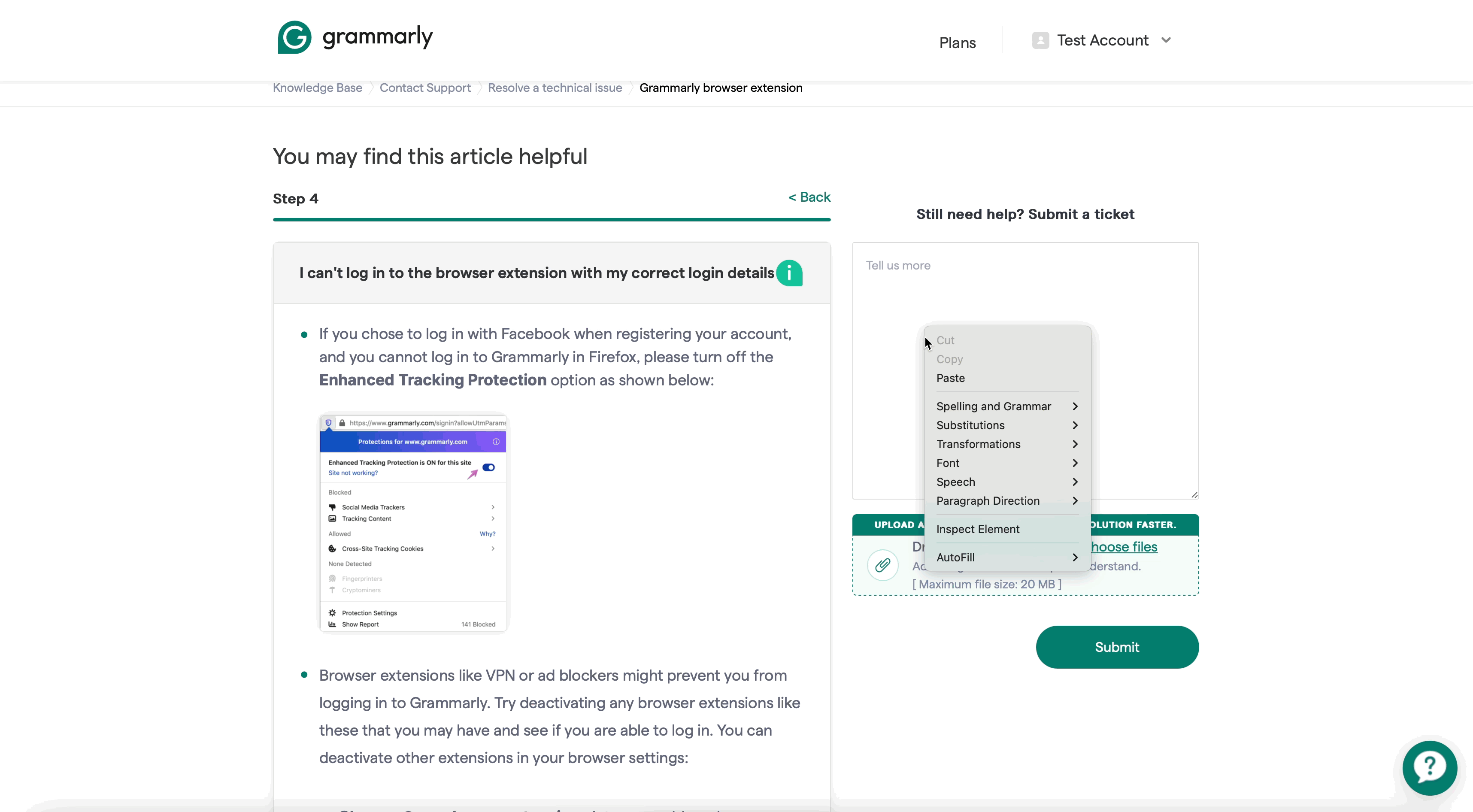Click choose files upload link

(x=1124, y=547)
